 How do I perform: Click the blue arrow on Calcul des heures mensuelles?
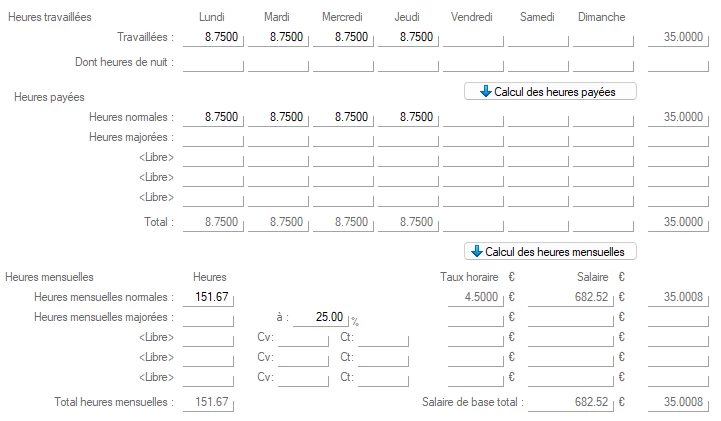478,252
